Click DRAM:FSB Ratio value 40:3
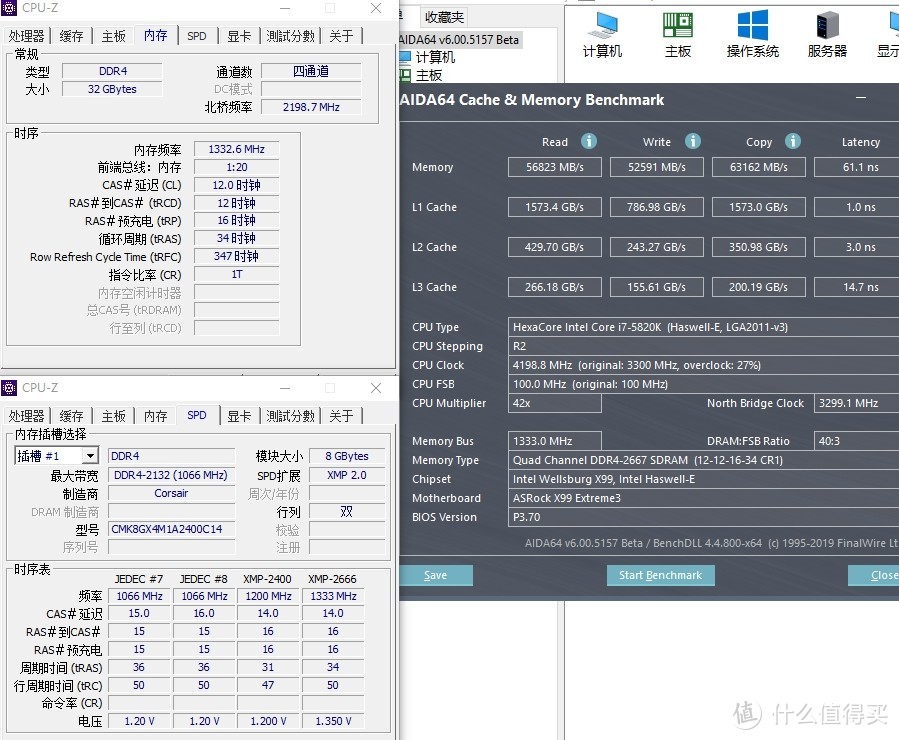This screenshot has height=740, width=899. point(857,441)
